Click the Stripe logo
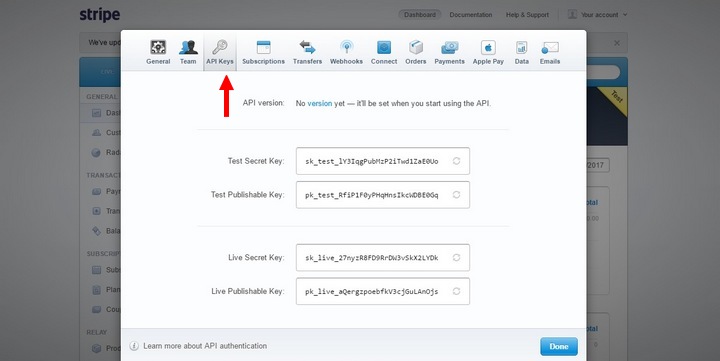The height and width of the screenshot is (361, 720). [x=100, y=15]
